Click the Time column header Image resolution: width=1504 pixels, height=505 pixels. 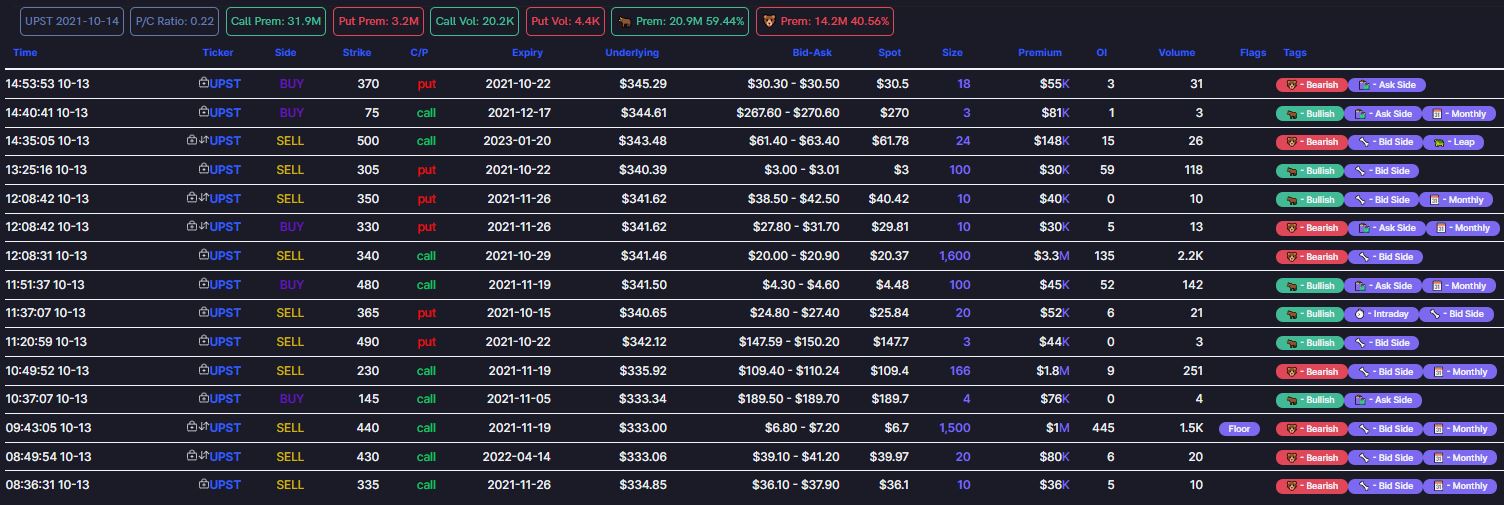point(26,53)
